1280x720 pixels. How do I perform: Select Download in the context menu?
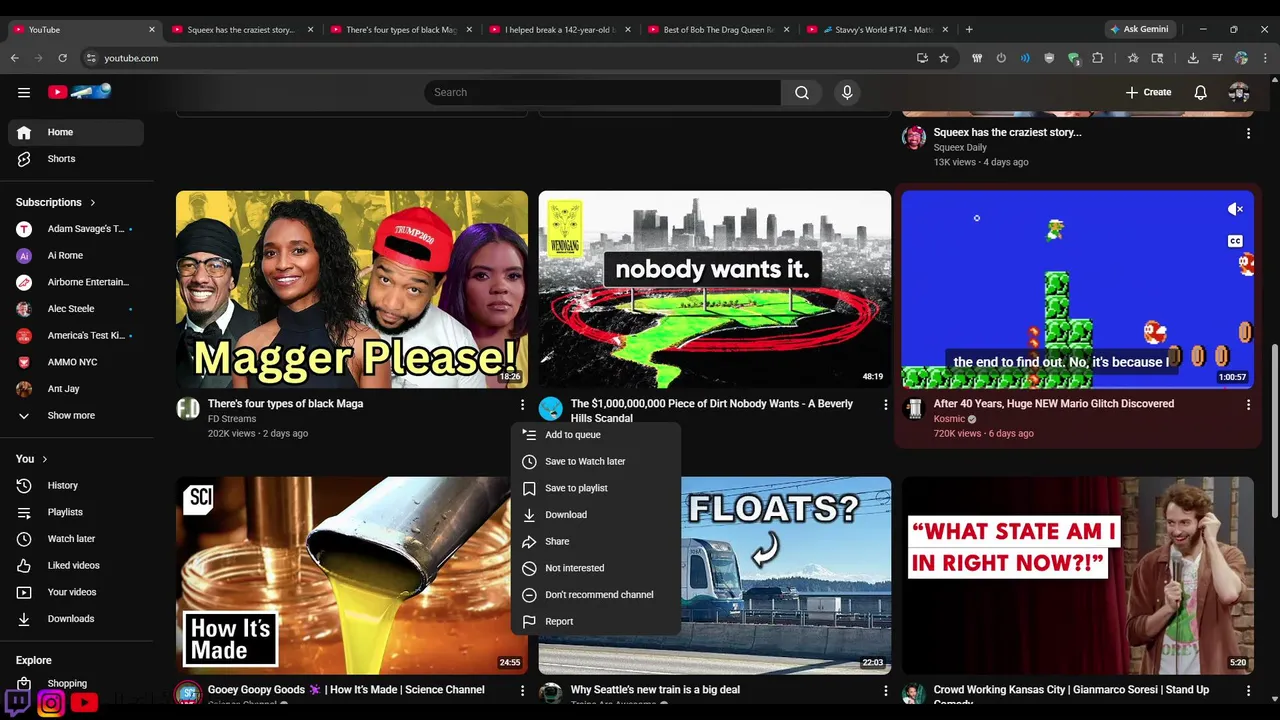tap(596, 515)
